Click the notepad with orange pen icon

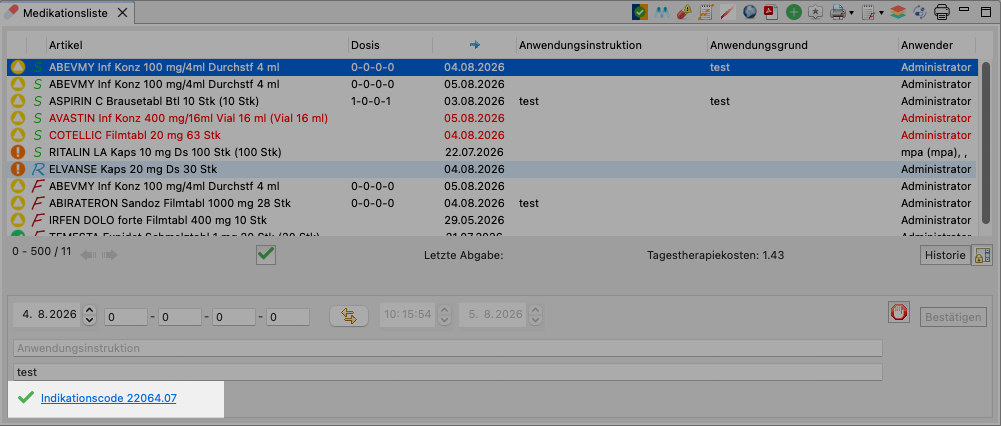[705, 11]
